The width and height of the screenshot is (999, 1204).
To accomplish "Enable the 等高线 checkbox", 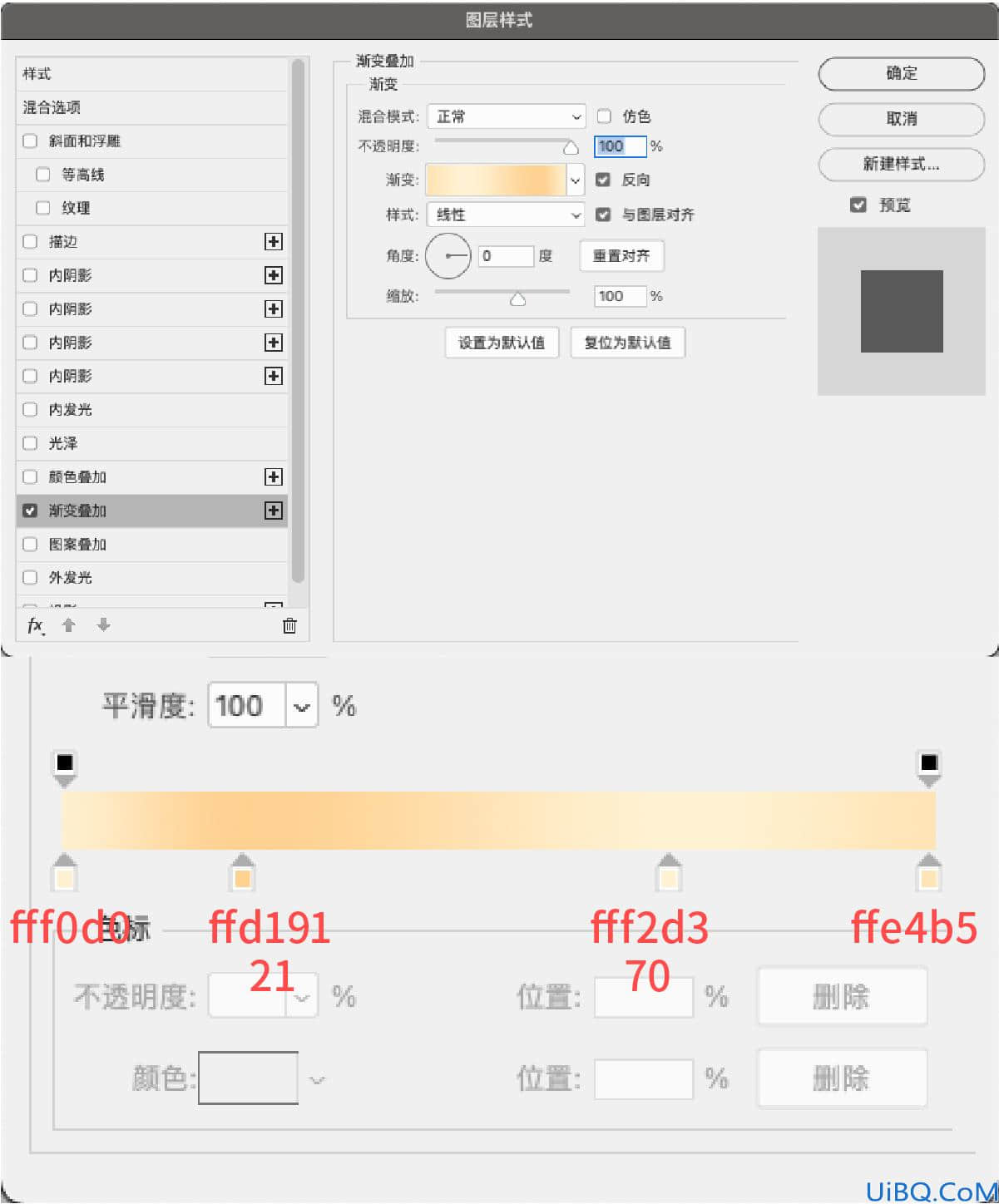I will click(43, 175).
